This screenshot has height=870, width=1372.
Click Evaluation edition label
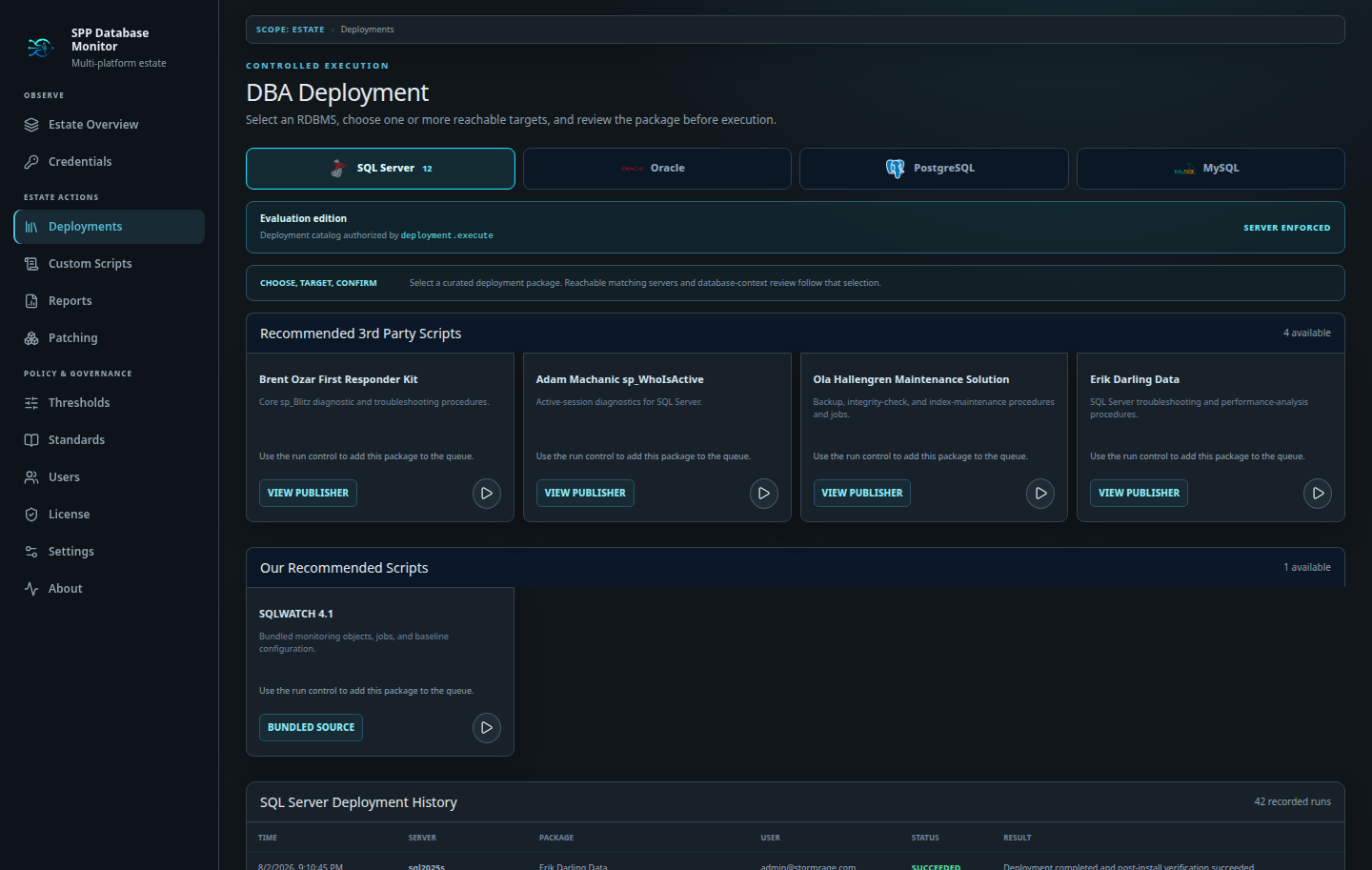[x=303, y=219]
